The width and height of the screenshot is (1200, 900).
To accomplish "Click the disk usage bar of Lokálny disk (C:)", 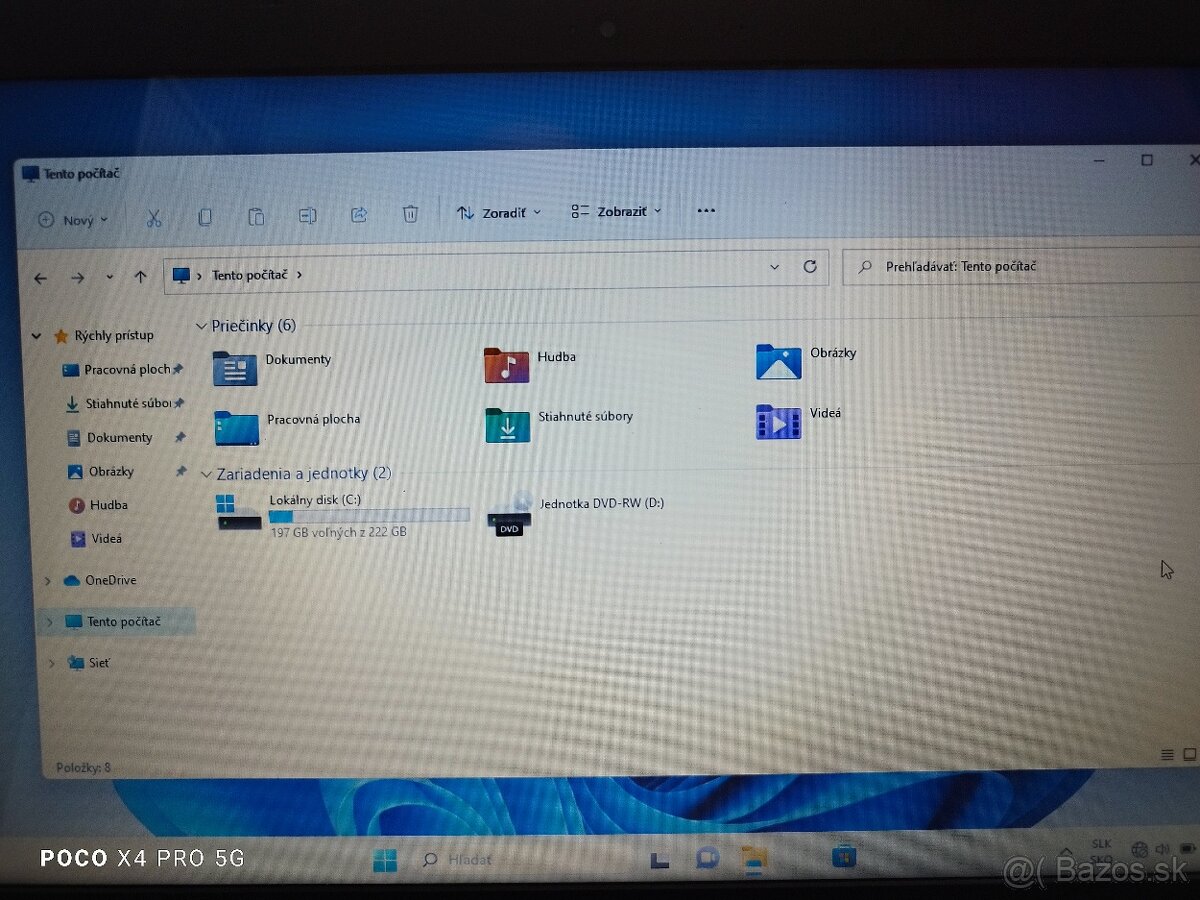I will 370,514.
